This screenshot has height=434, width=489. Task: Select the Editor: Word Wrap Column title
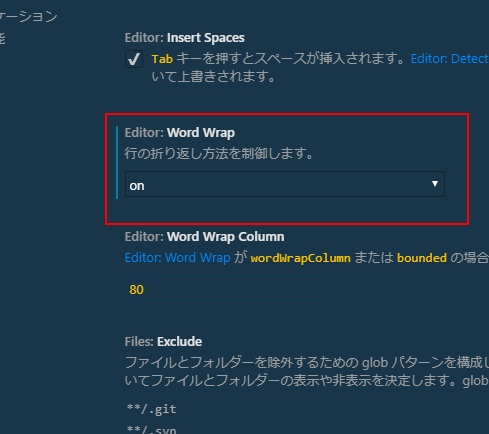pos(204,237)
